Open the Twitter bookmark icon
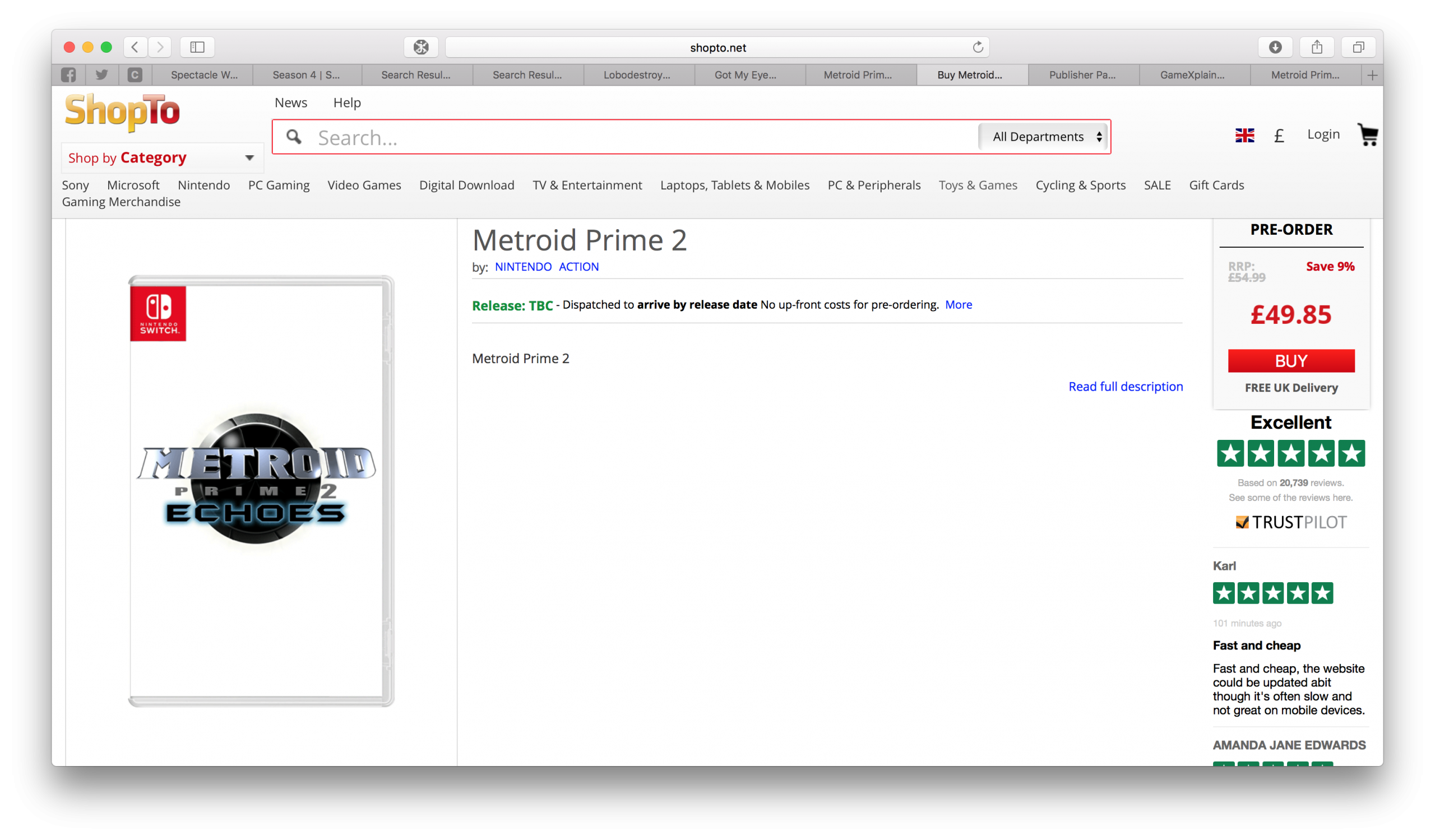Image resolution: width=1435 pixels, height=840 pixels. [x=102, y=75]
